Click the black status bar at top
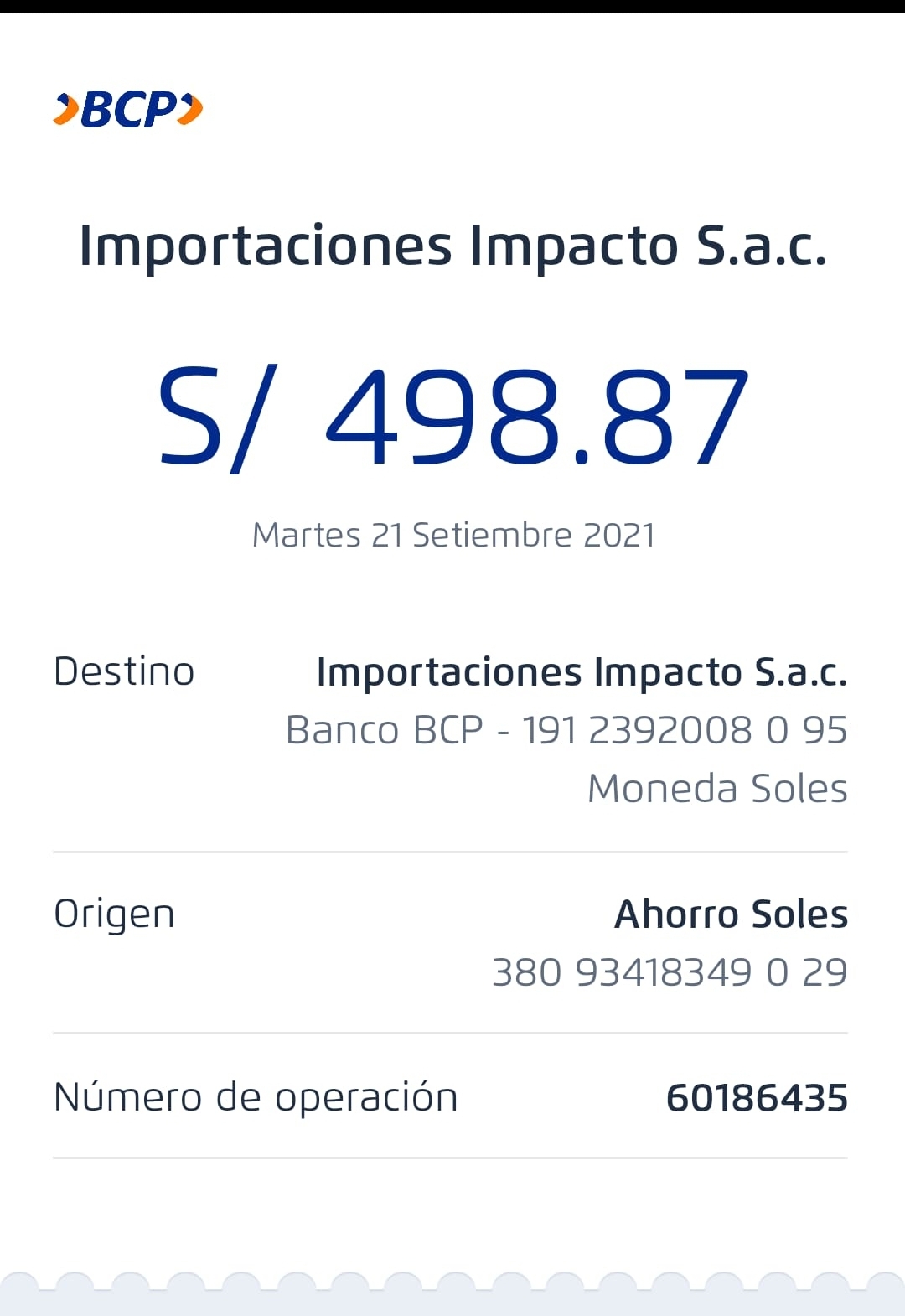 [x=452, y=6]
